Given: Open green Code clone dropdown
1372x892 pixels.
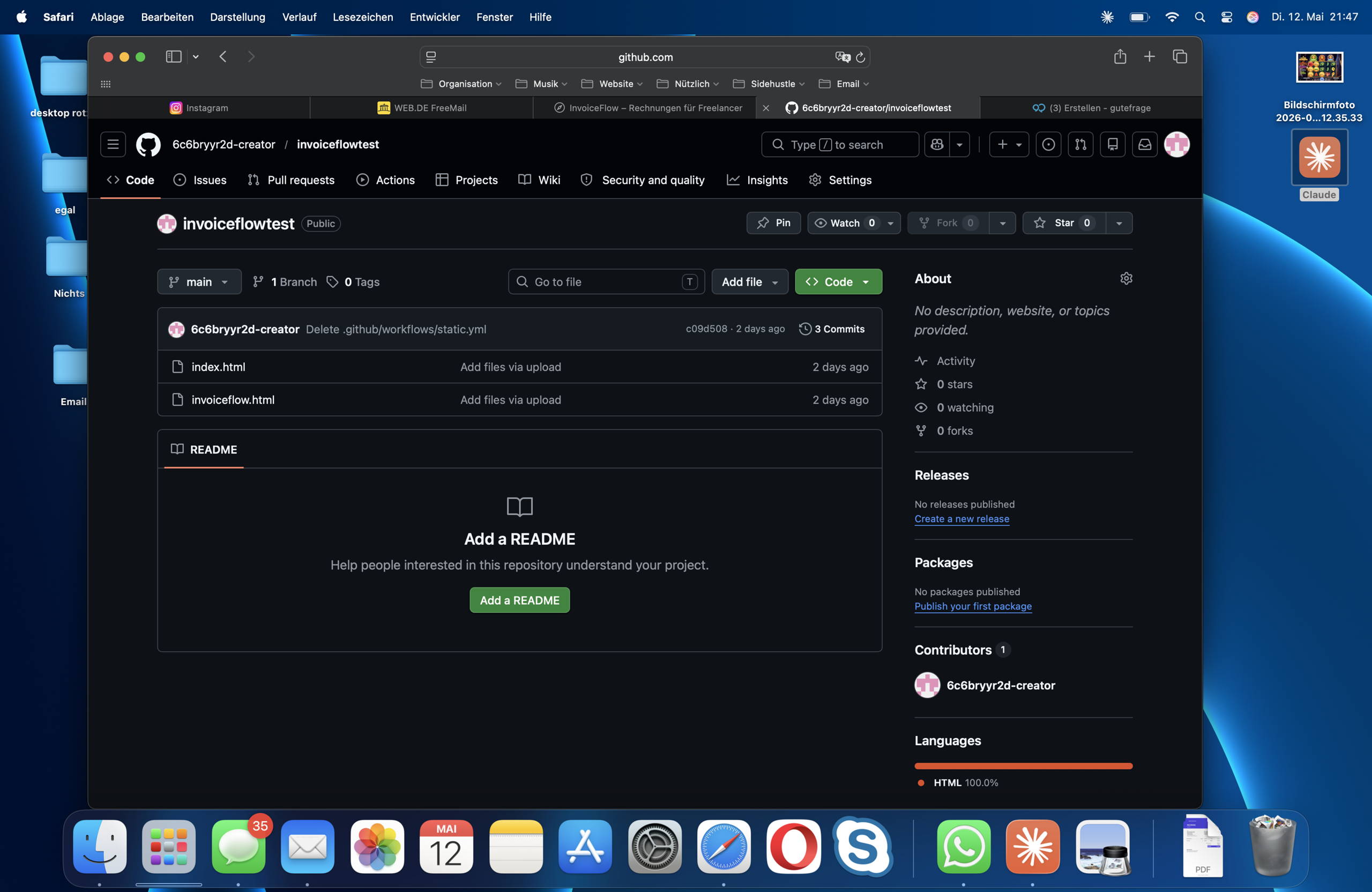Looking at the screenshot, I should tap(838, 281).
